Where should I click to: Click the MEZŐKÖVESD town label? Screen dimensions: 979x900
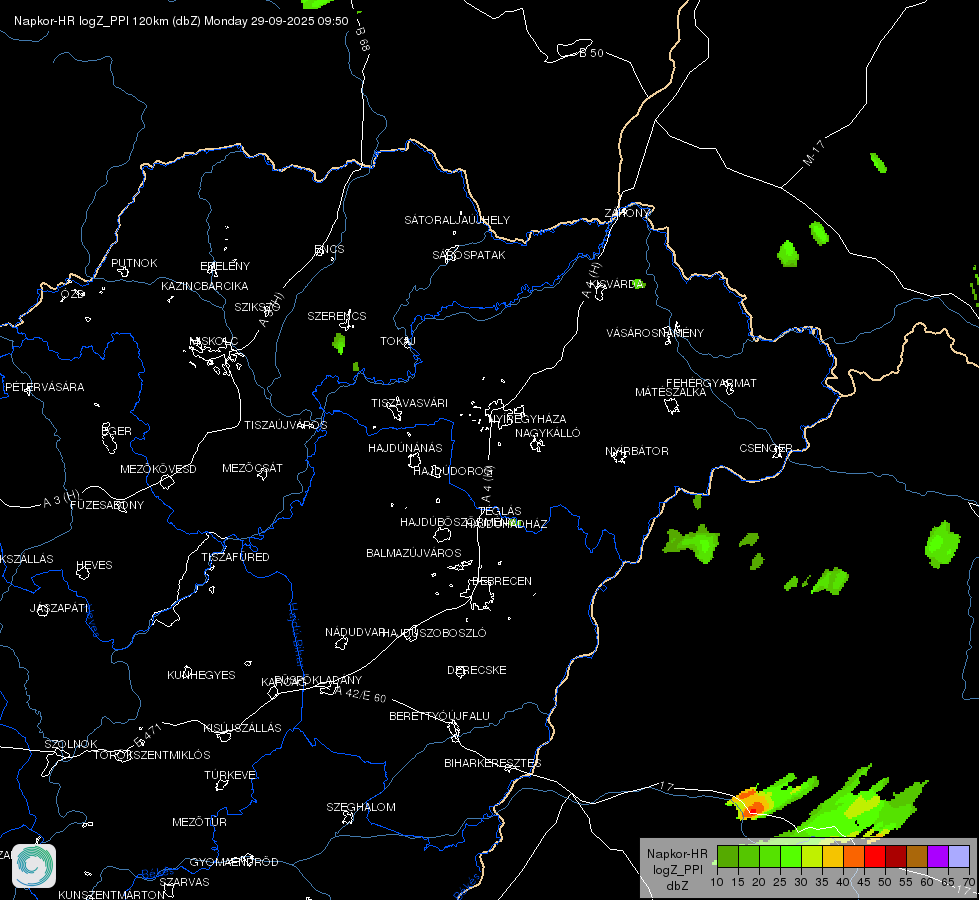[x=158, y=469]
